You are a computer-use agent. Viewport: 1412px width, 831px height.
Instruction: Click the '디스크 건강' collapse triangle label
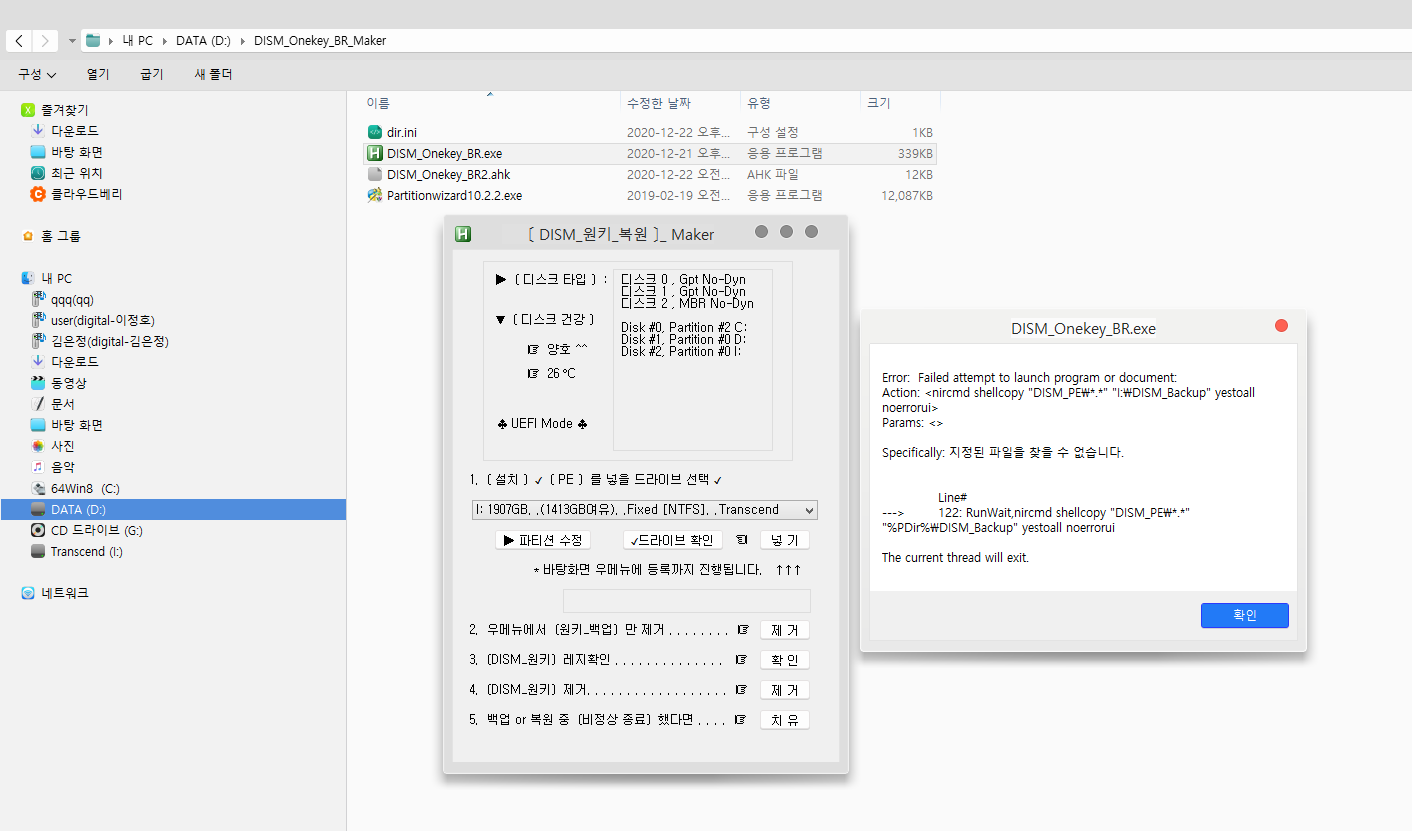546,320
